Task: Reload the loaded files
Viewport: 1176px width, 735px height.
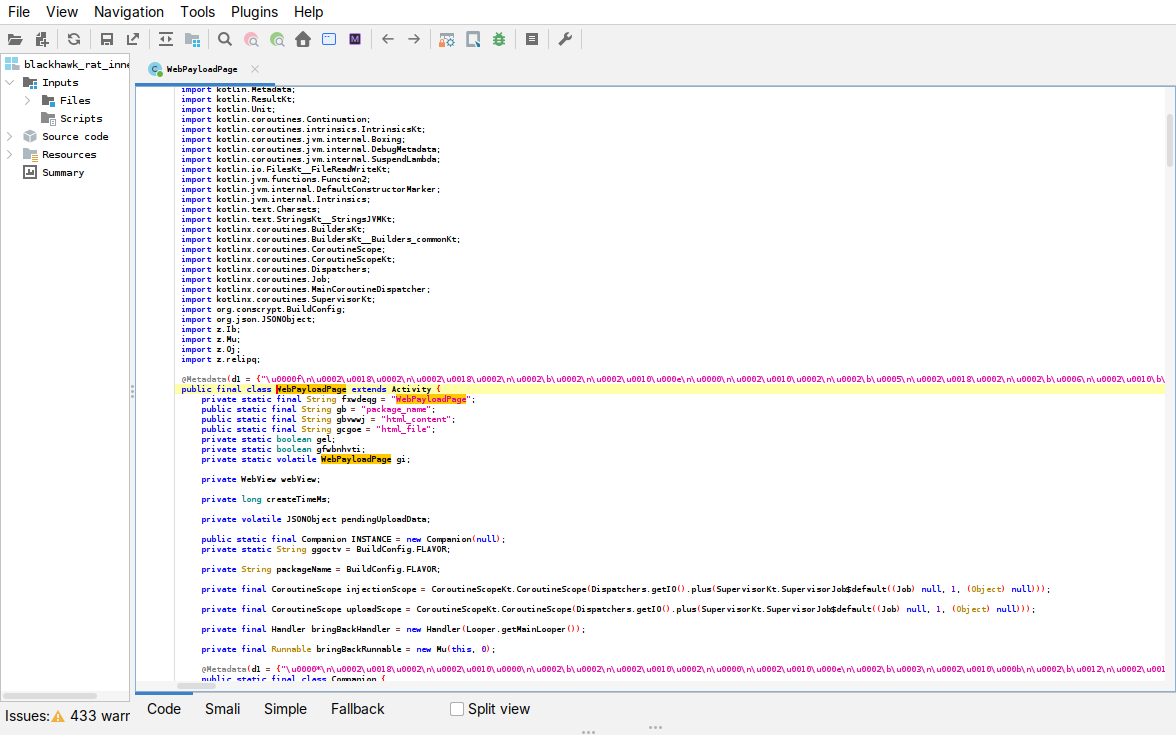Action: pyautogui.click(x=74, y=40)
